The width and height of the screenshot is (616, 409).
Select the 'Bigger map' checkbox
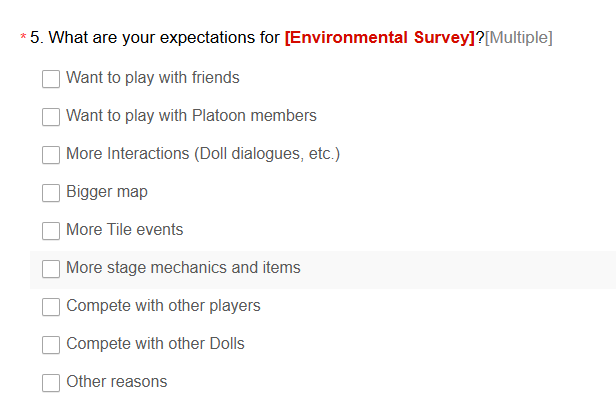coord(51,193)
